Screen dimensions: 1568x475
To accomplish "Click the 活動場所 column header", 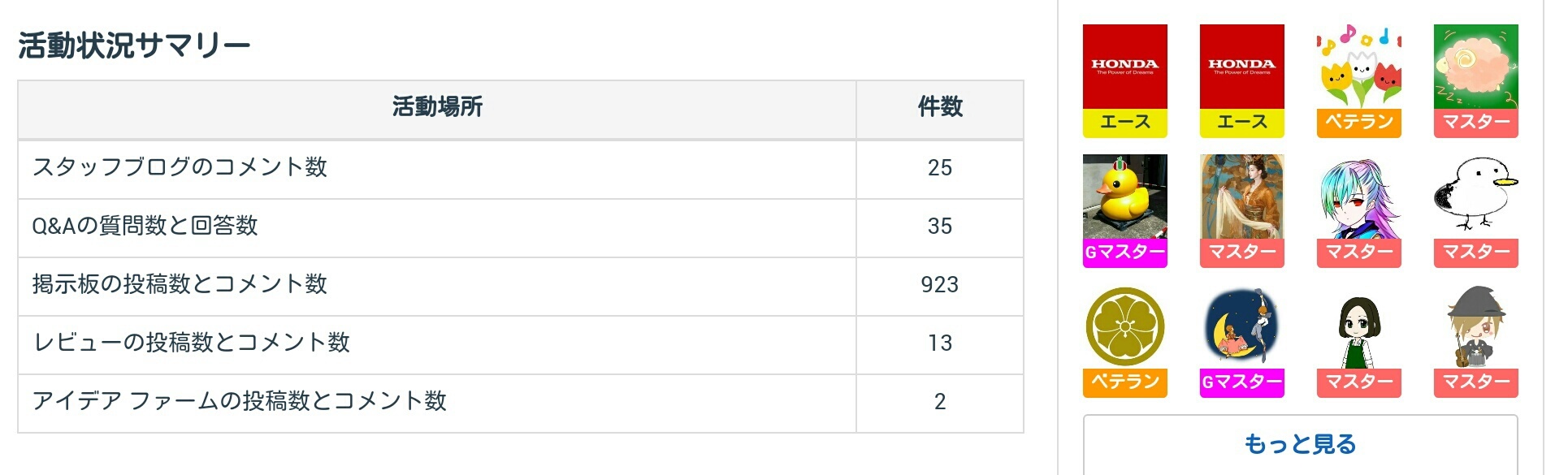I will pos(437,107).
